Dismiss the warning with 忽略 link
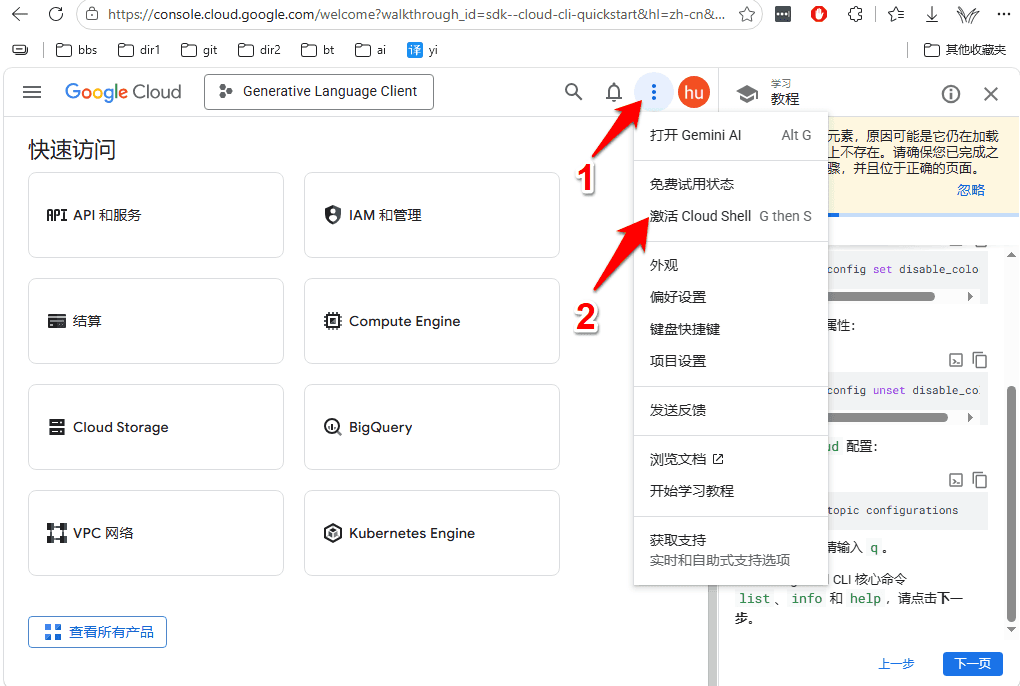This screenshot has height=686, width=1020. (x=971, y=190)
